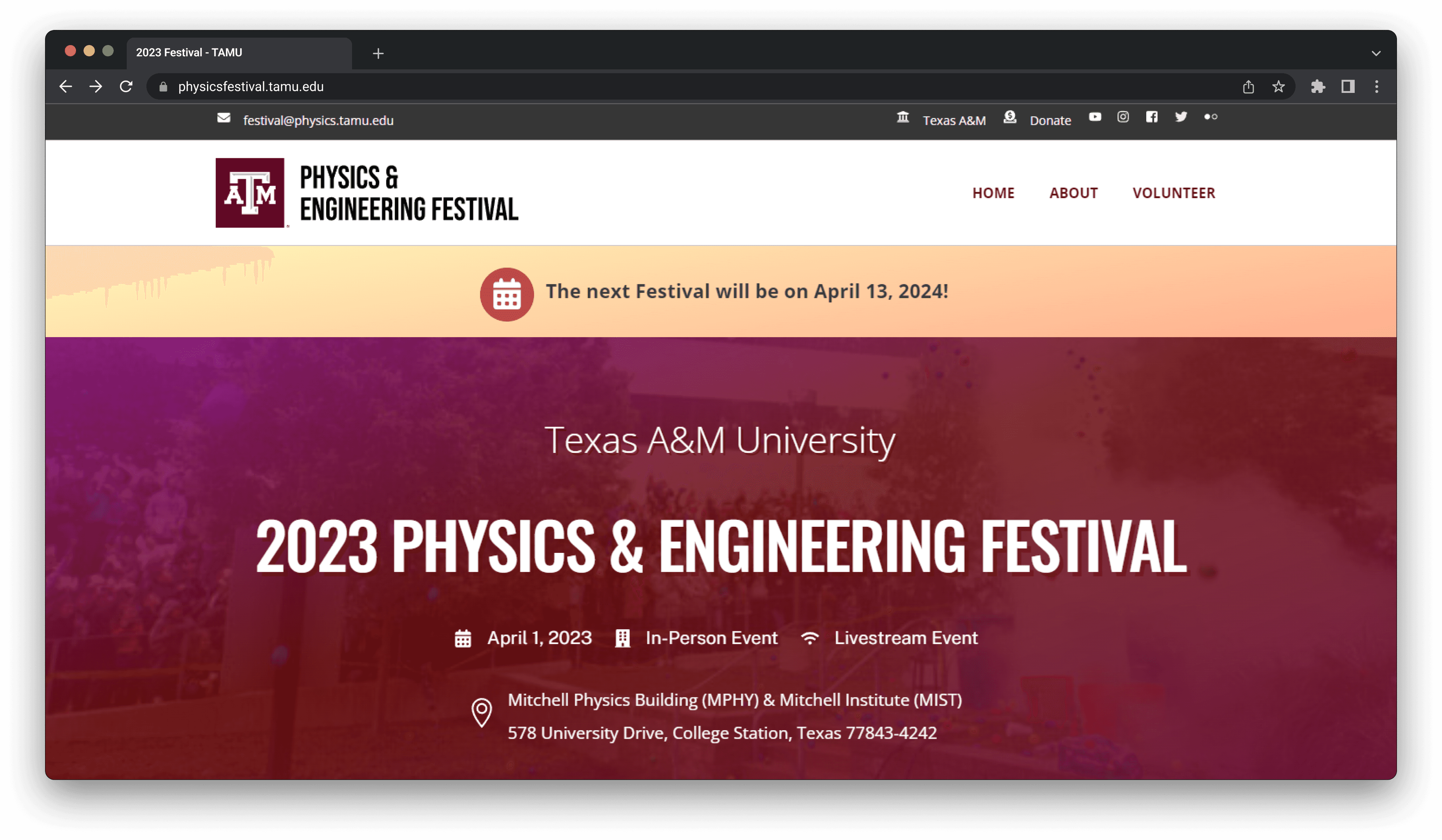Screen dimensions: 1442x840
Task: Click the next Festival April 13, 2024 announcement
Action: (747, 291)
